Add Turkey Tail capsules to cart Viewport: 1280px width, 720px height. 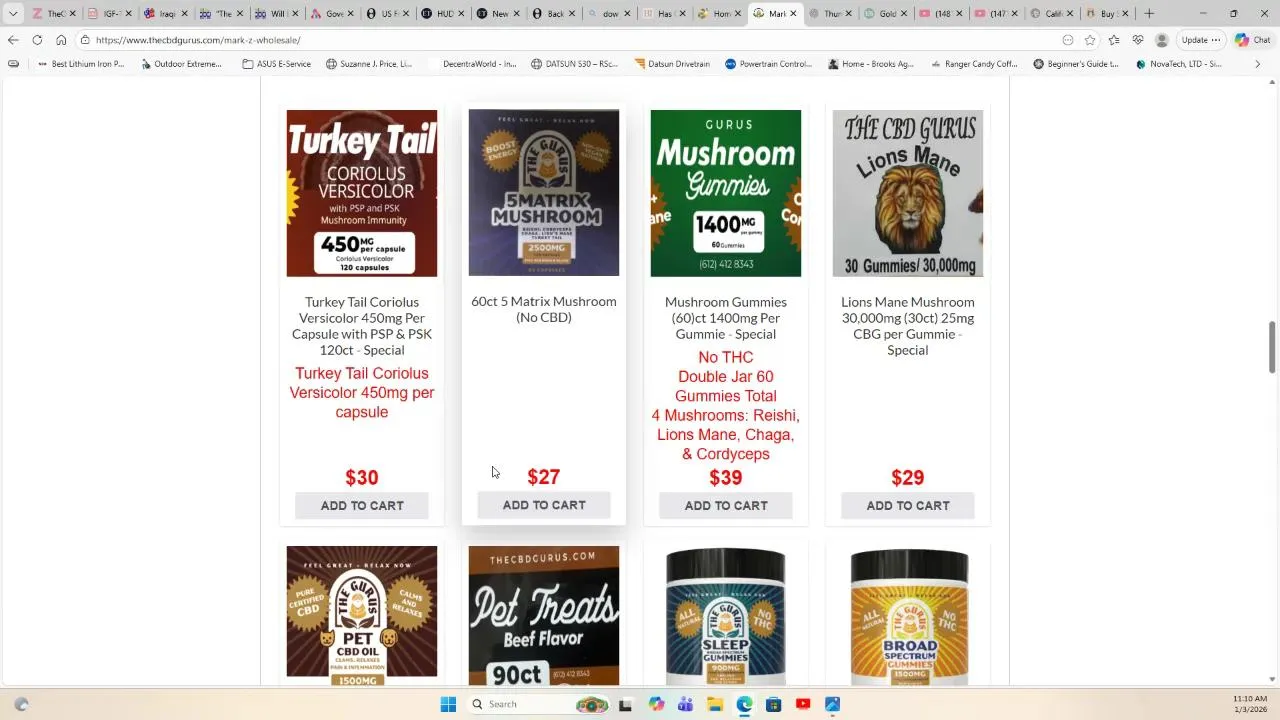tap(362, 506)
